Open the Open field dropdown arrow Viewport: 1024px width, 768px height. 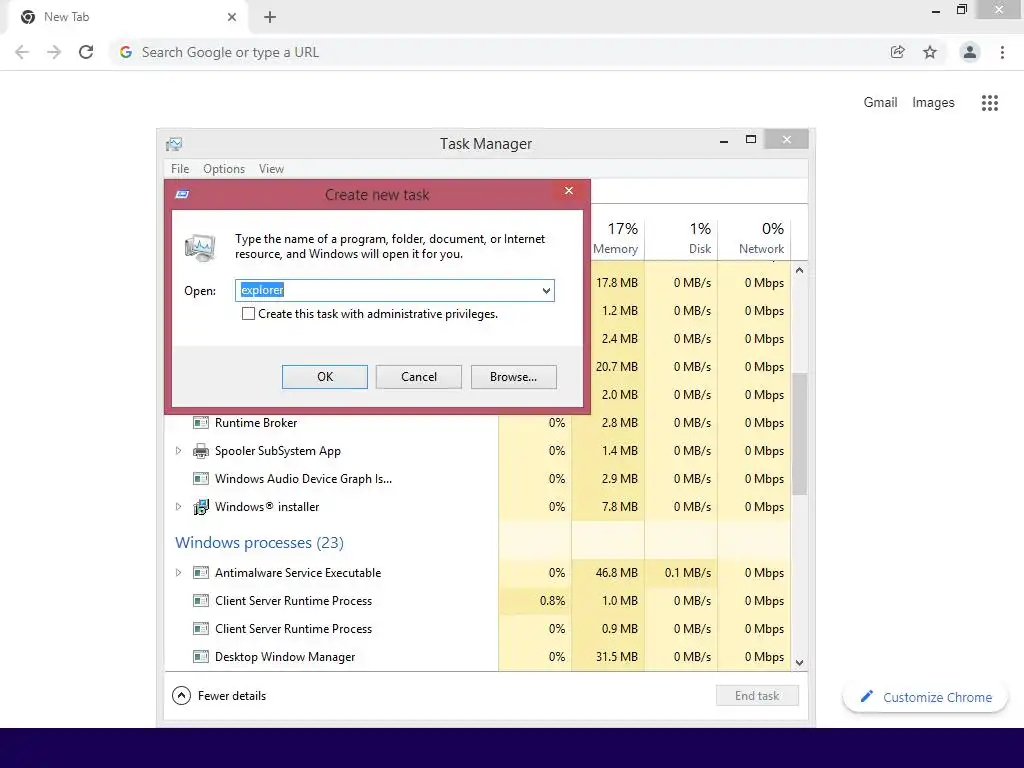[546, 291]
